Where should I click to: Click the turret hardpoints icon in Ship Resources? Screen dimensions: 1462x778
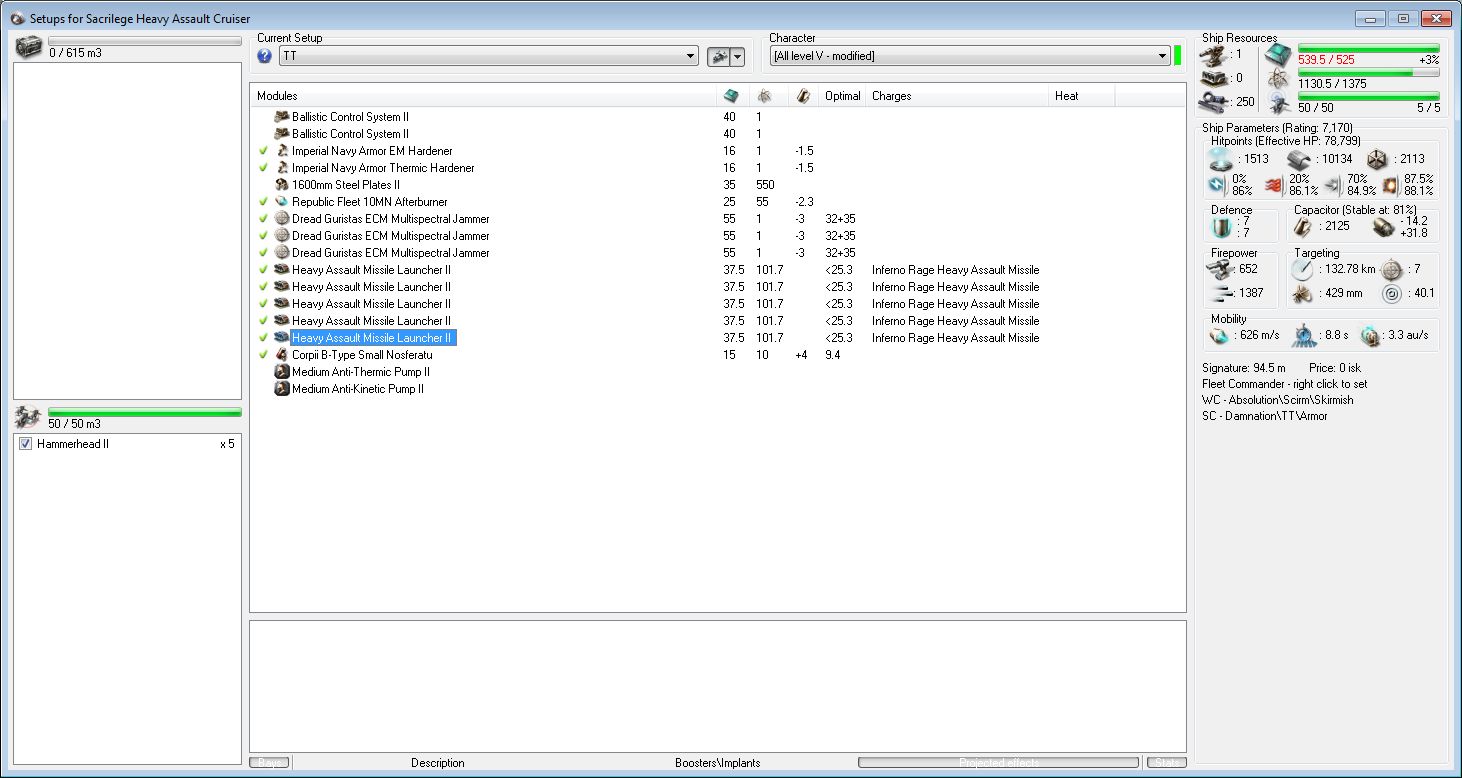pyautogui.click(x=1215, y=55)
